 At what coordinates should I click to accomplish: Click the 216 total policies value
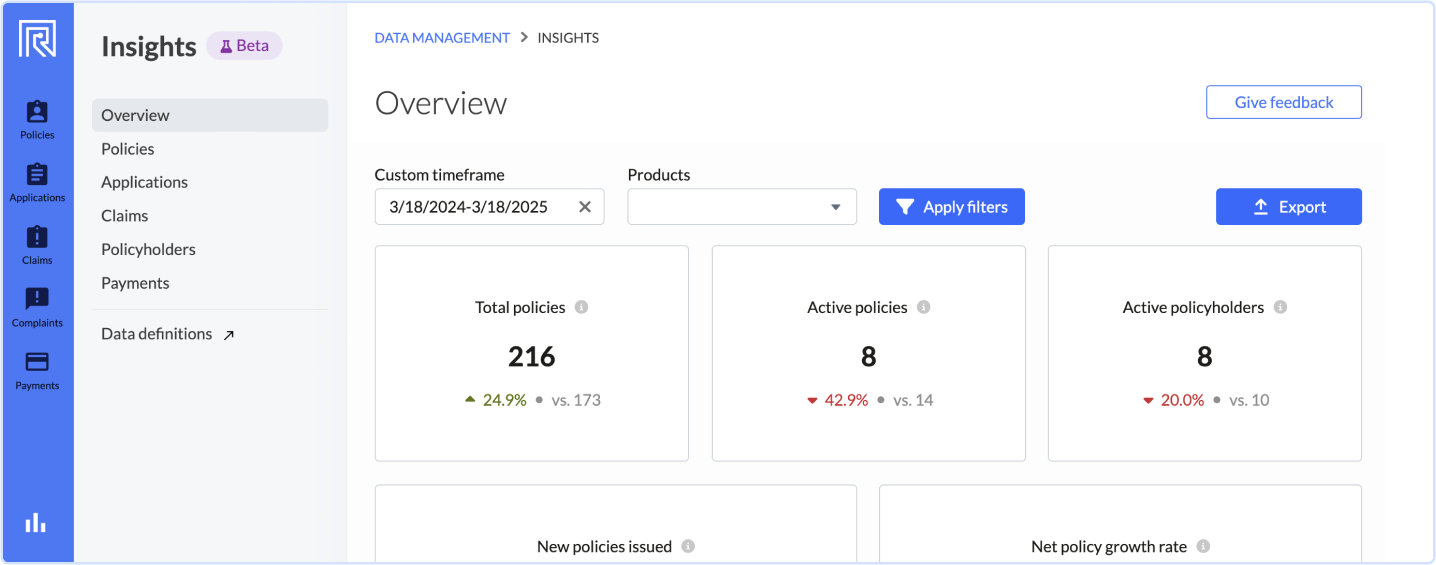[532, 357]
